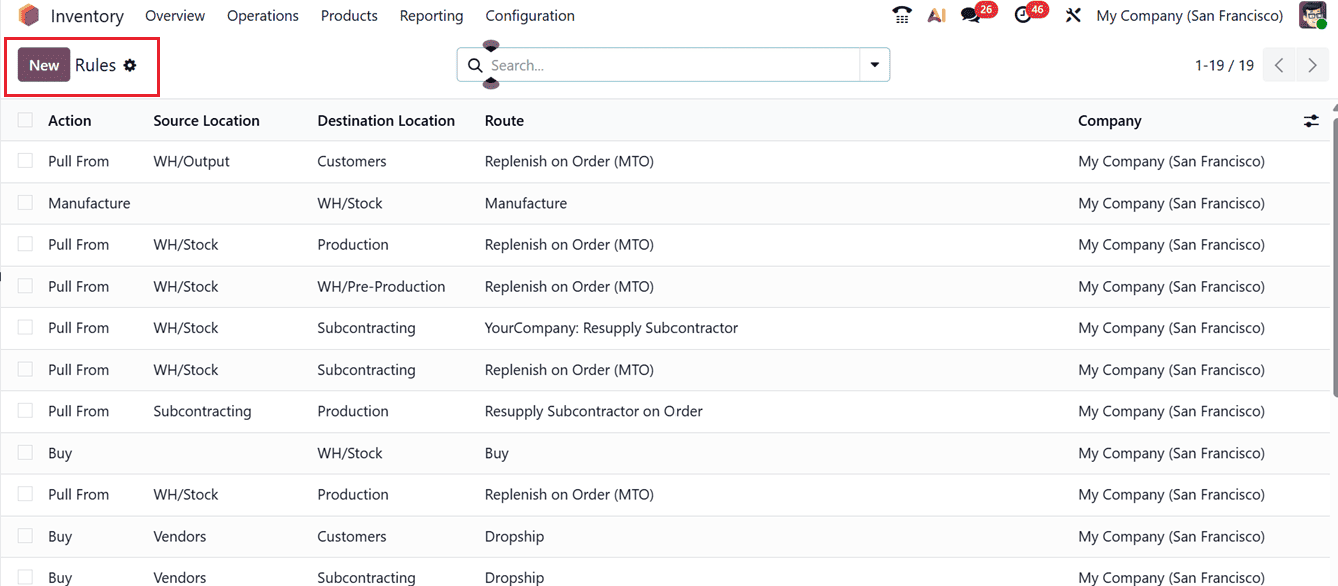
Task: Click the New button
Action: coord(43,64)
